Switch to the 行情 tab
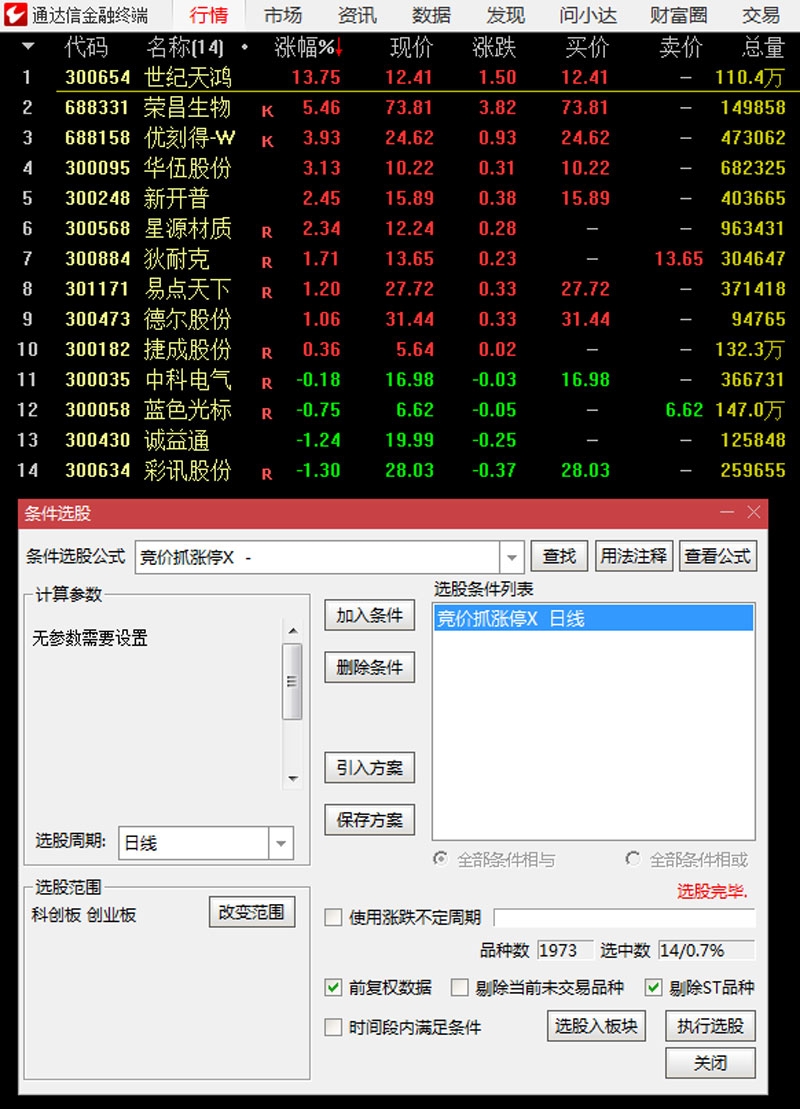Viewport: 800px width, 1109px height. click(x=209, y=15)
